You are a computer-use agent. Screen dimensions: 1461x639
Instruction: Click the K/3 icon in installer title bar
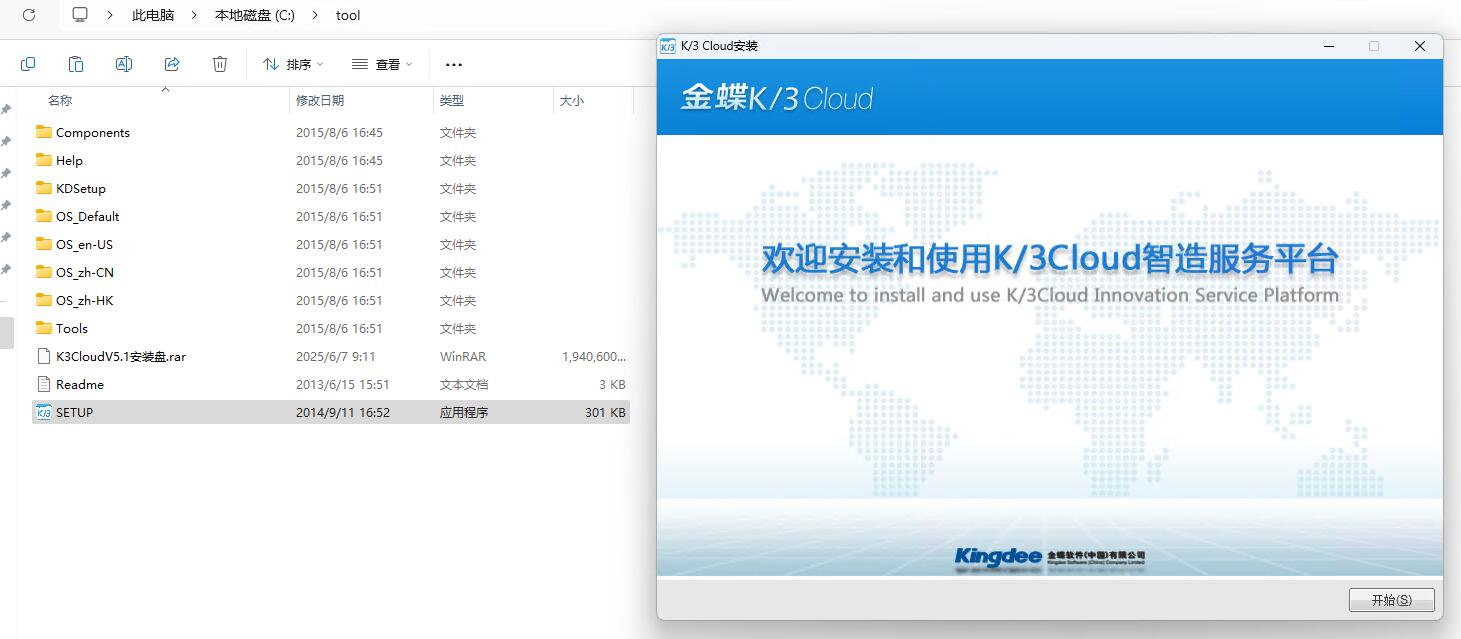coord(668,46)
